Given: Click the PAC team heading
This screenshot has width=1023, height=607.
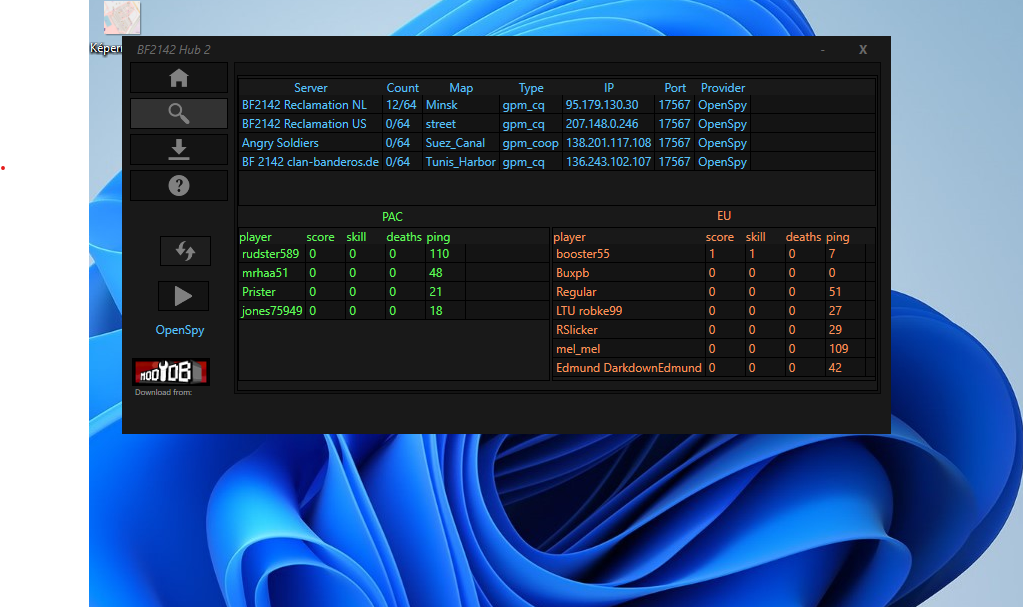Looking at the screenshot, I should point(392,216).
